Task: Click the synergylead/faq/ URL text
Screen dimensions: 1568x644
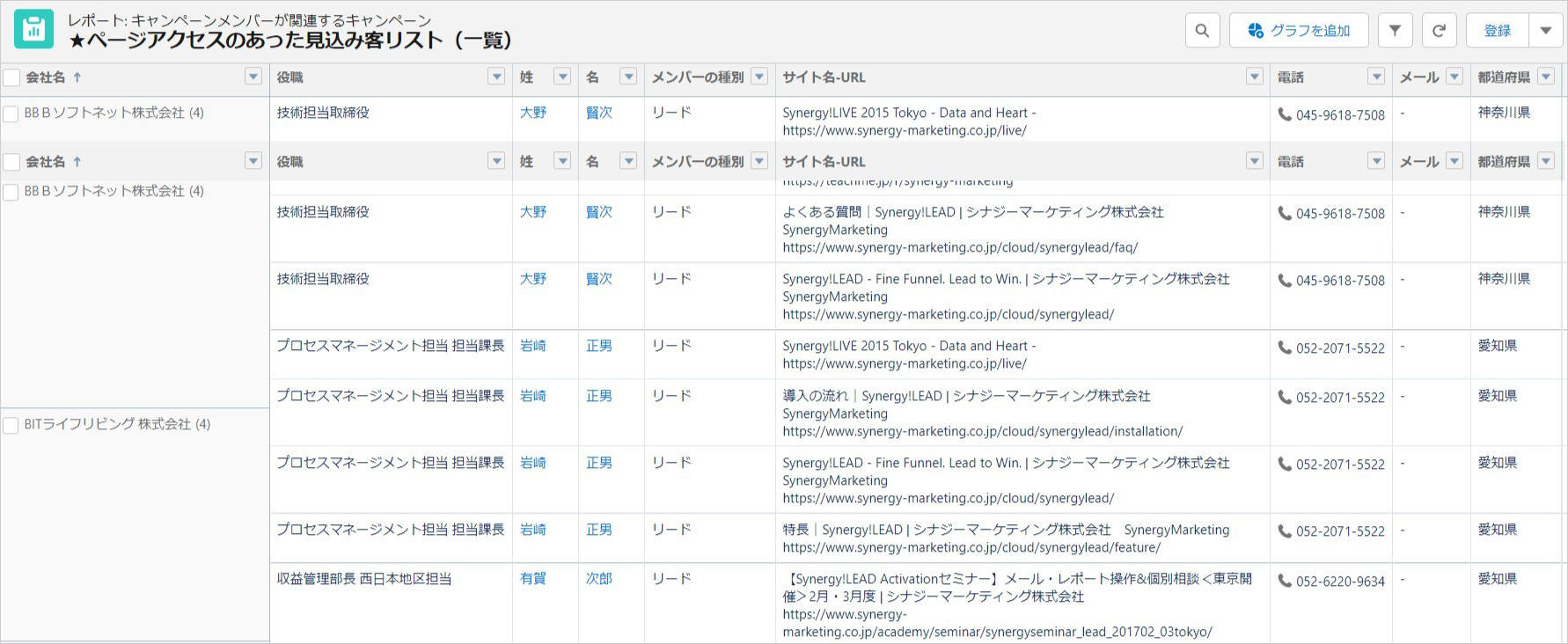Action: (x=960, y=248)
